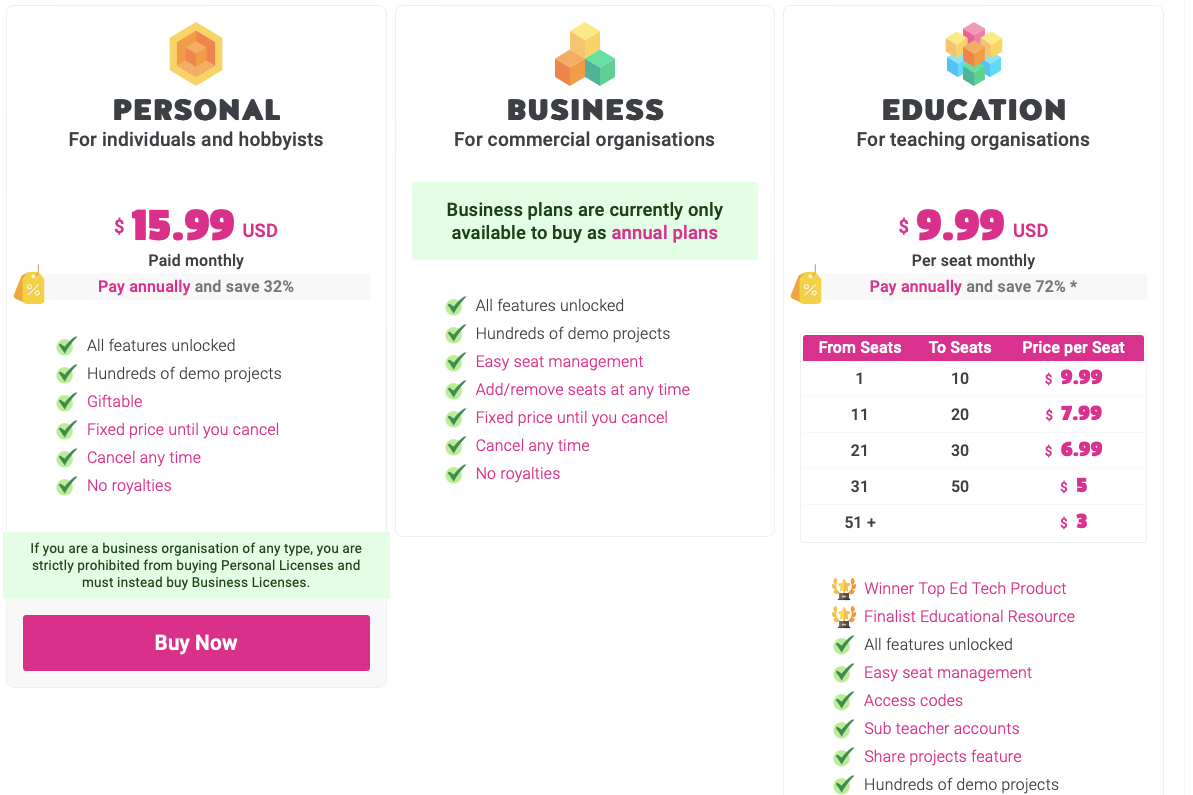Open the annual plans link in Business notice
This screenshot has height=795, width=1193.
tap(664, 233)
